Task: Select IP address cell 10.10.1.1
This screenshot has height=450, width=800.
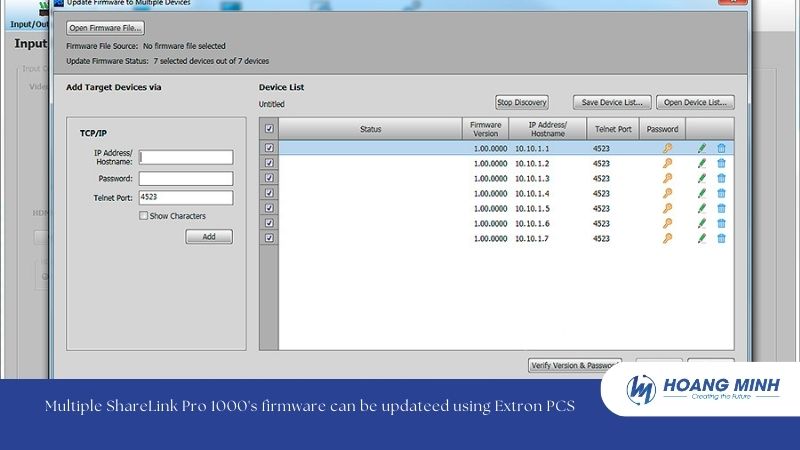Action: pos(532,149)
